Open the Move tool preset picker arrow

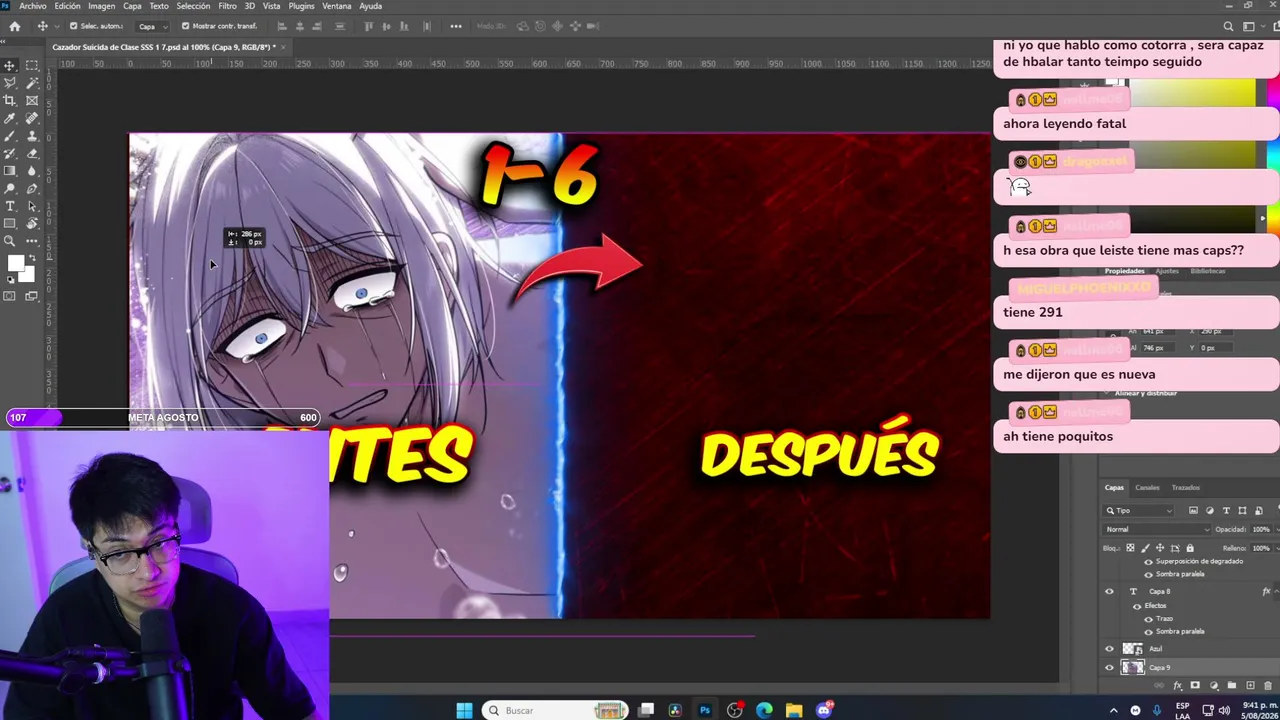pos(55,26)
